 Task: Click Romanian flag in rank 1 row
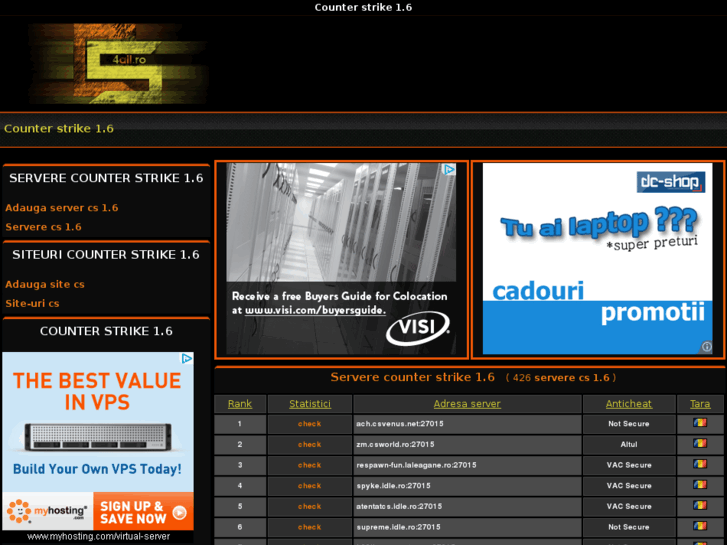coord(700,423)
